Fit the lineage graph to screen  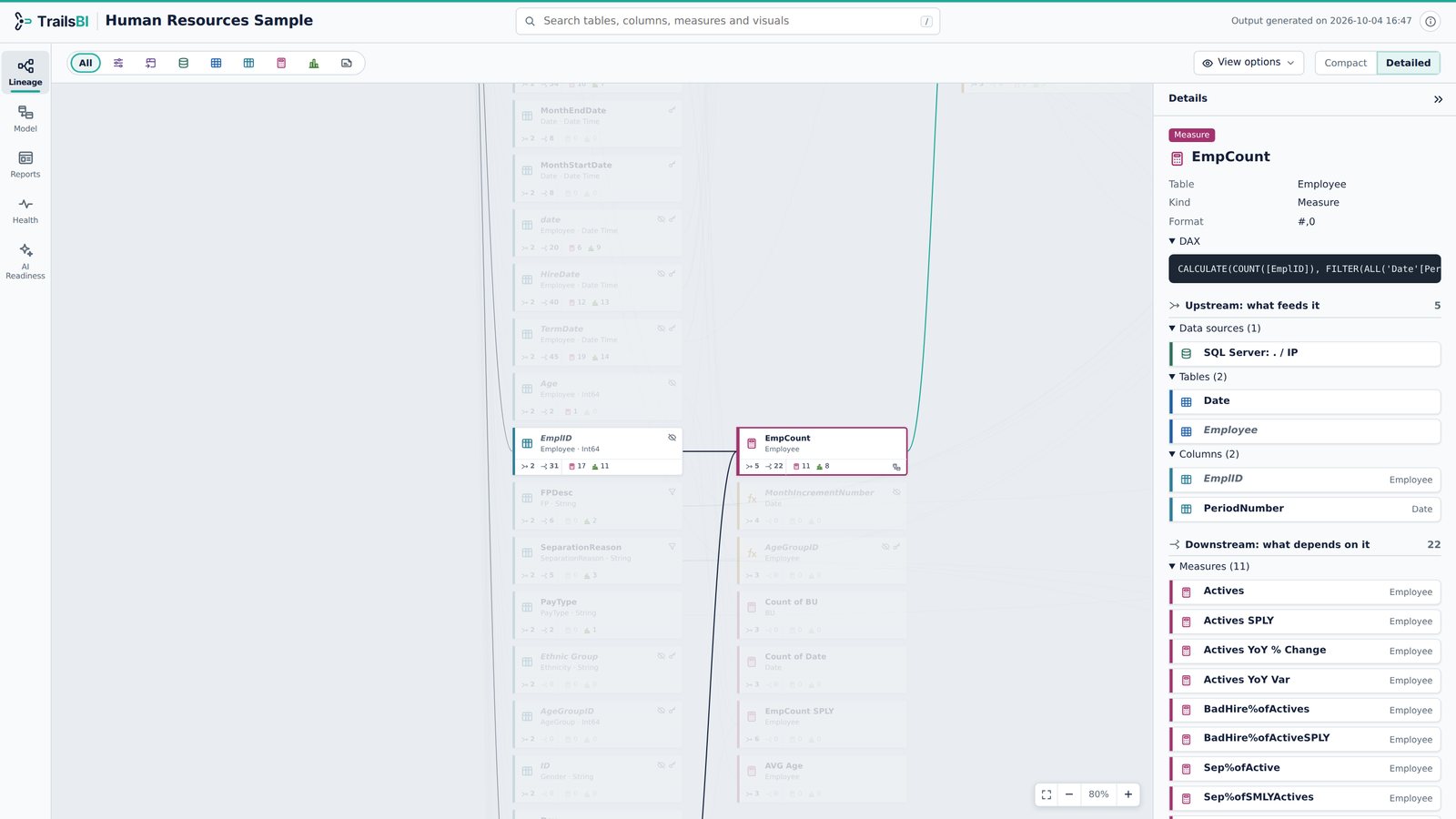[1046, 794]
